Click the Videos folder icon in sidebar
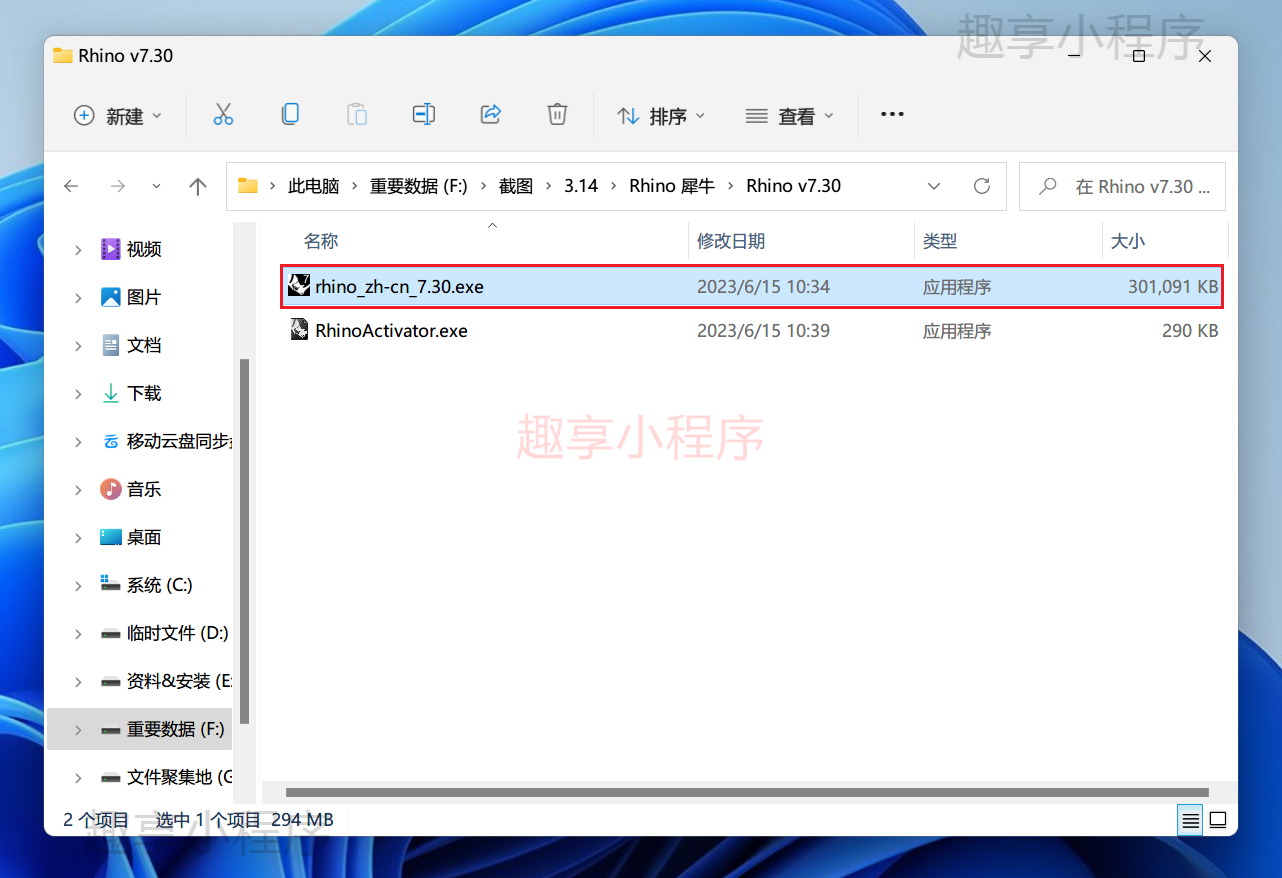The width and height of the screenshot is (1282, 878). pyautogui.click(x=111, y=249)
